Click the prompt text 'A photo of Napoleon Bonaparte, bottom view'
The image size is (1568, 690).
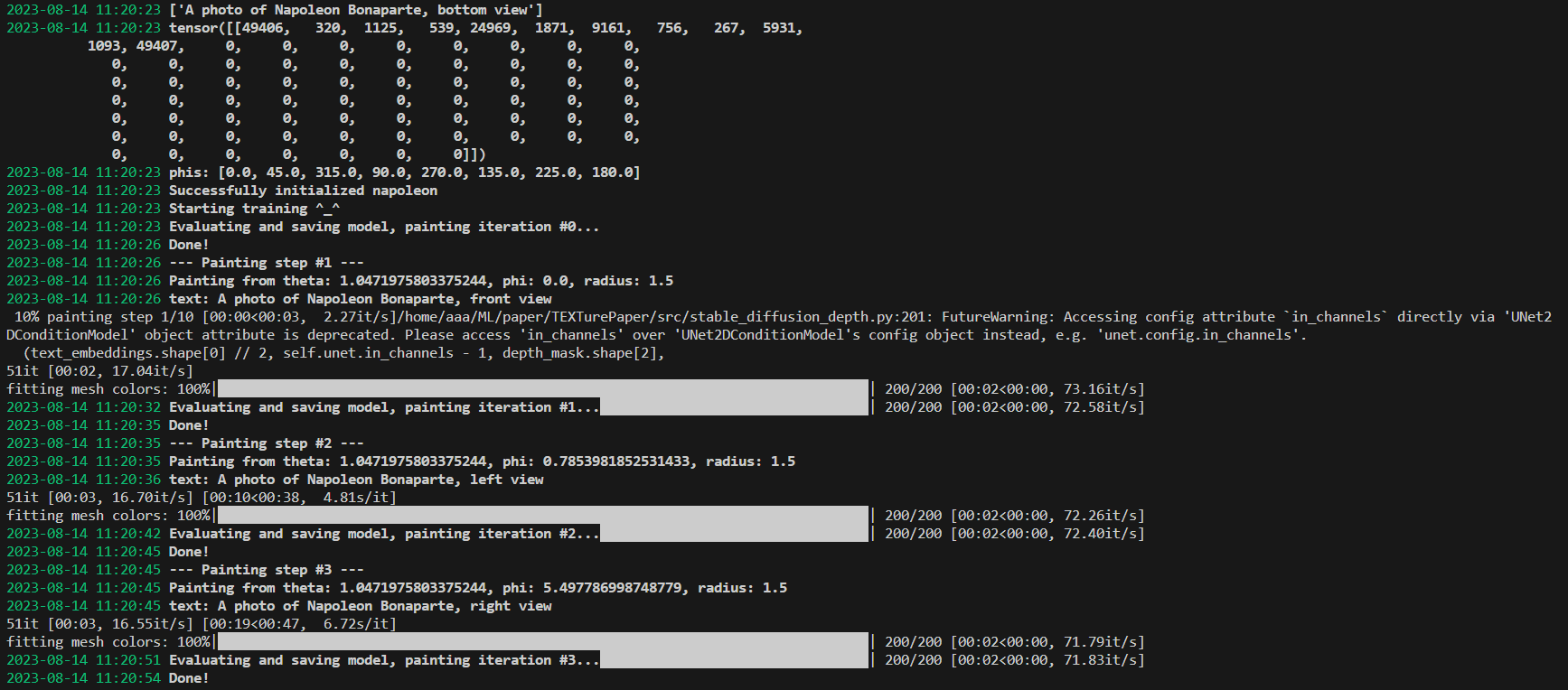pos(356,10)
